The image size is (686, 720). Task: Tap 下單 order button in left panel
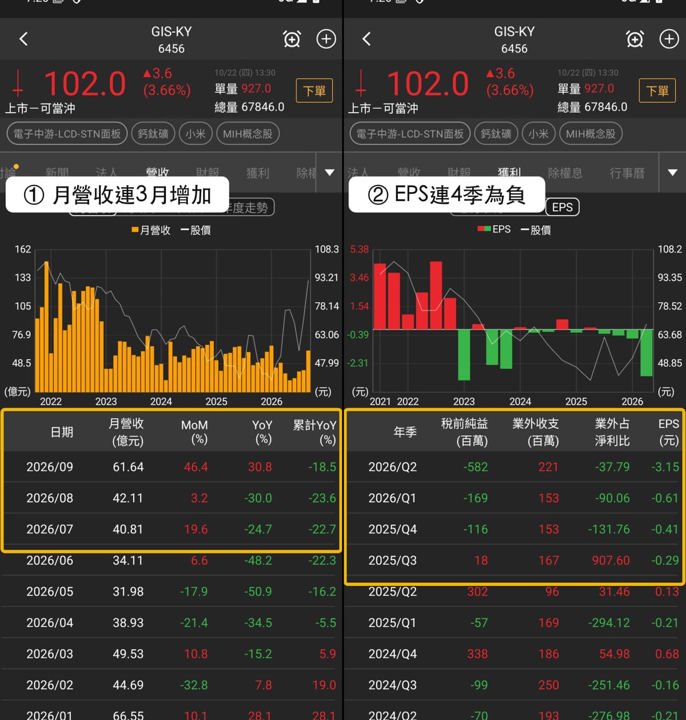[315, 90]
